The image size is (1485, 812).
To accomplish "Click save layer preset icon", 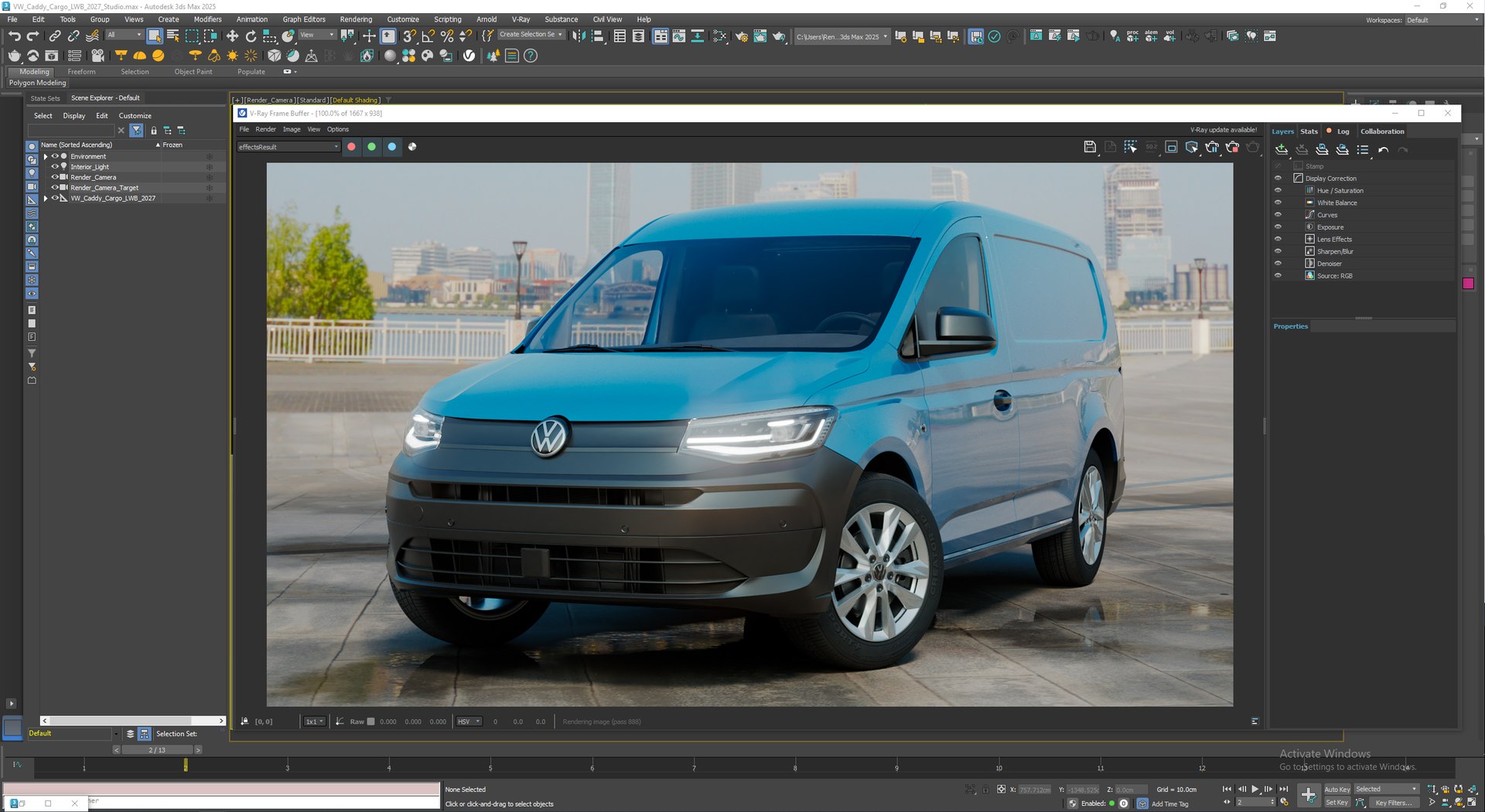I will [1322, 149].
